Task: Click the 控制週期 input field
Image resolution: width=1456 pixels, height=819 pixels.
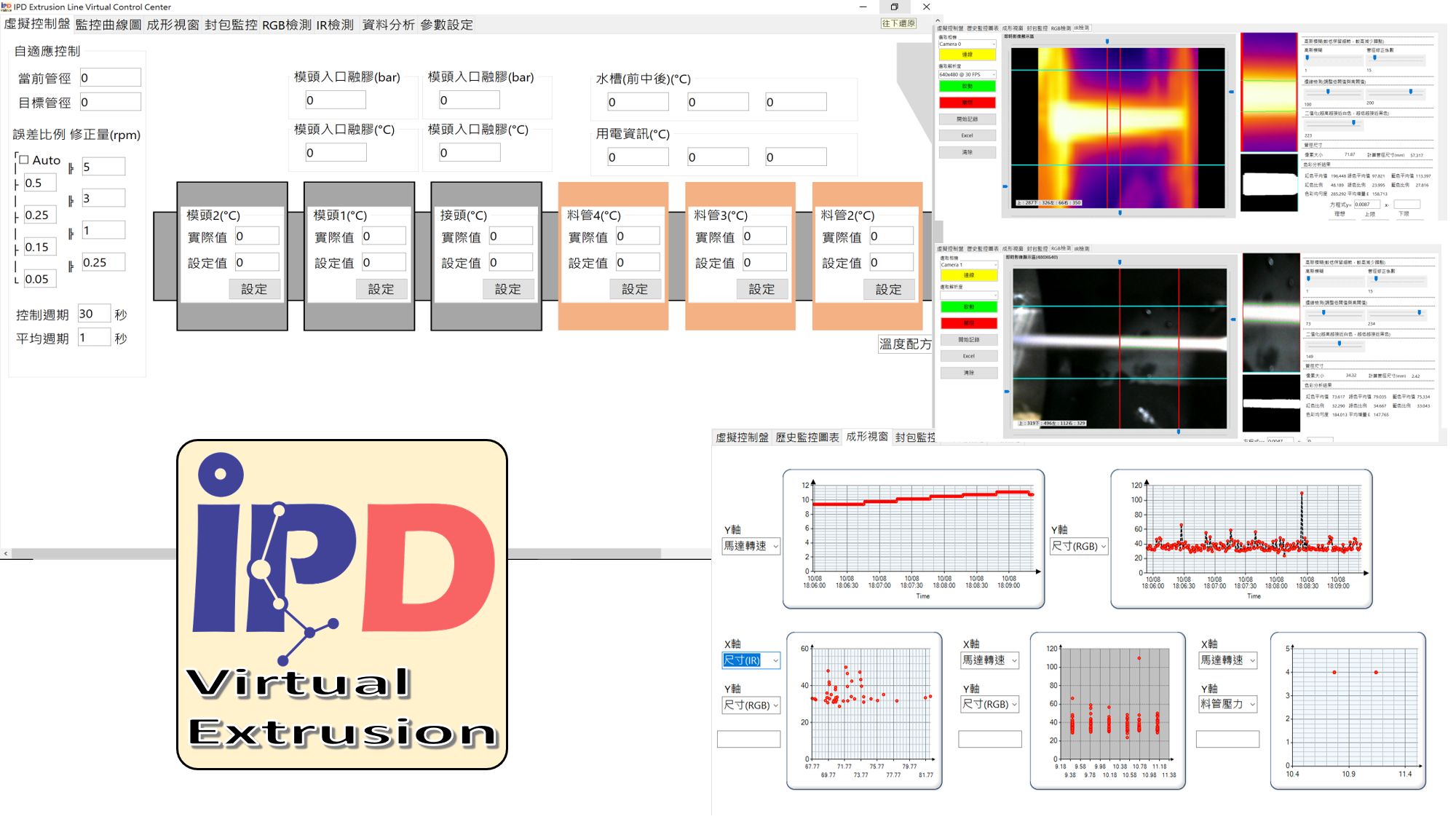Action: pyautogui.click(x=93, y=314)
